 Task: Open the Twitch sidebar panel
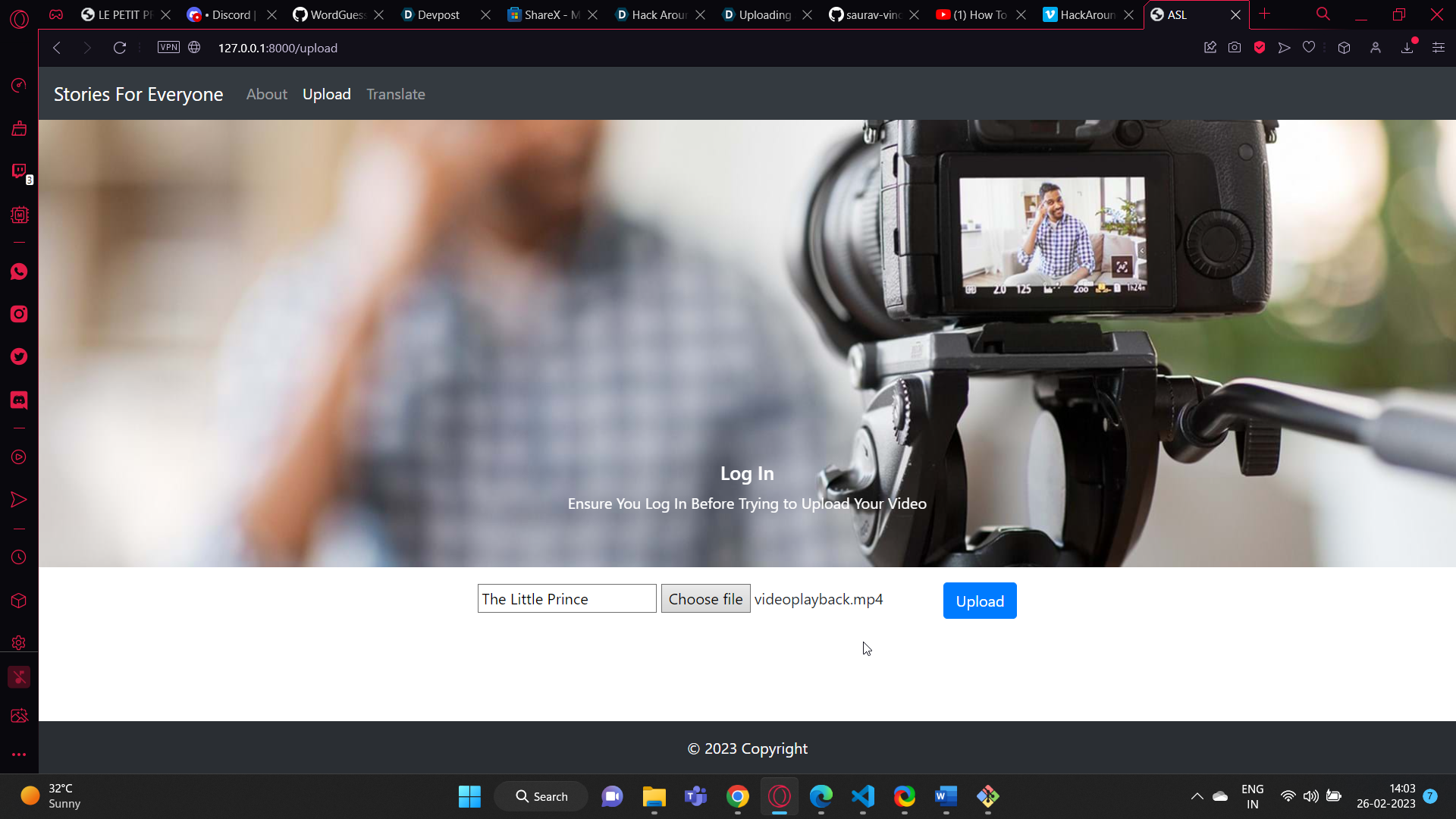(x=19, y=171)
